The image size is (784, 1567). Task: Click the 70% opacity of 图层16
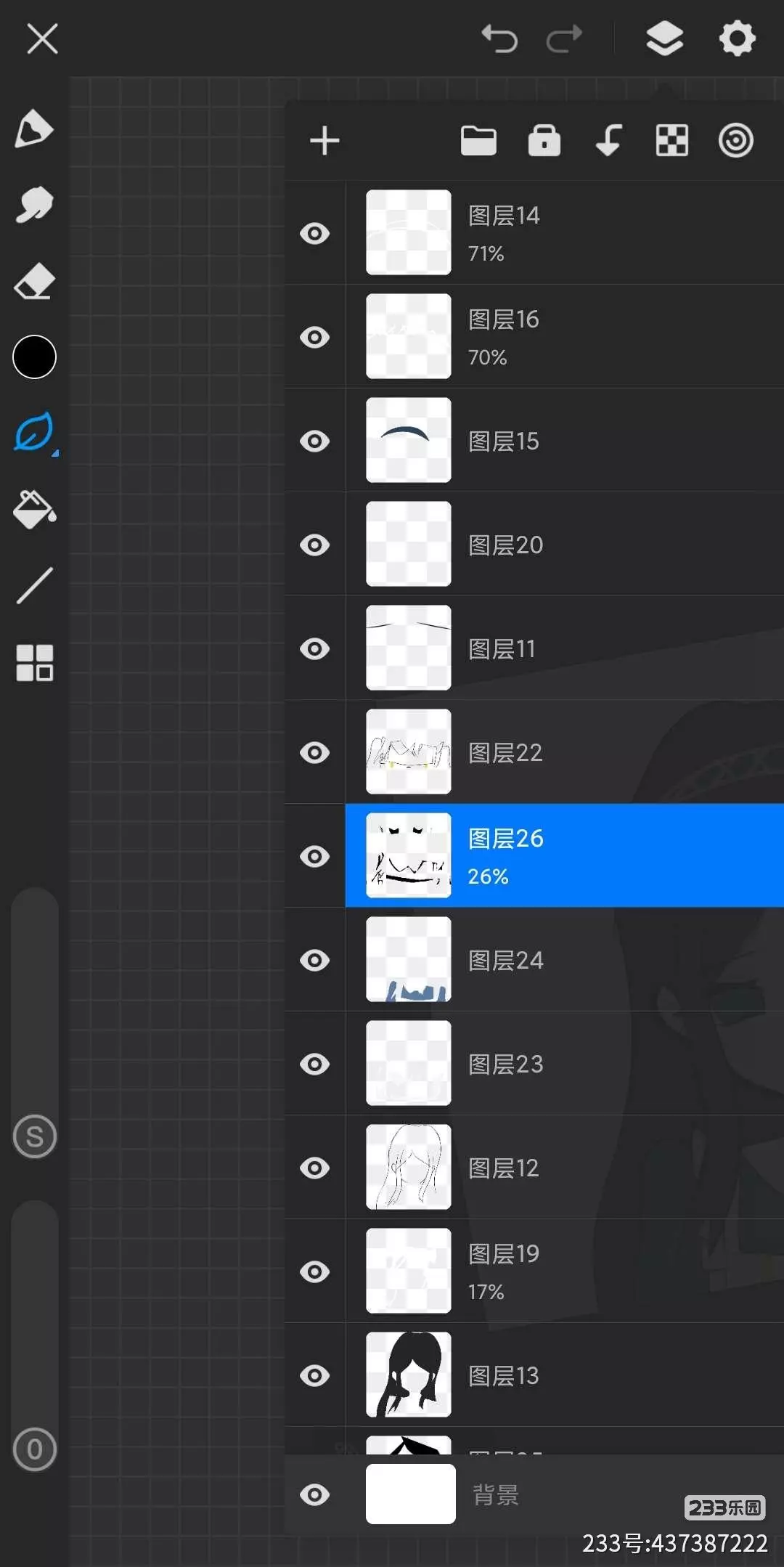coord(487,358)
